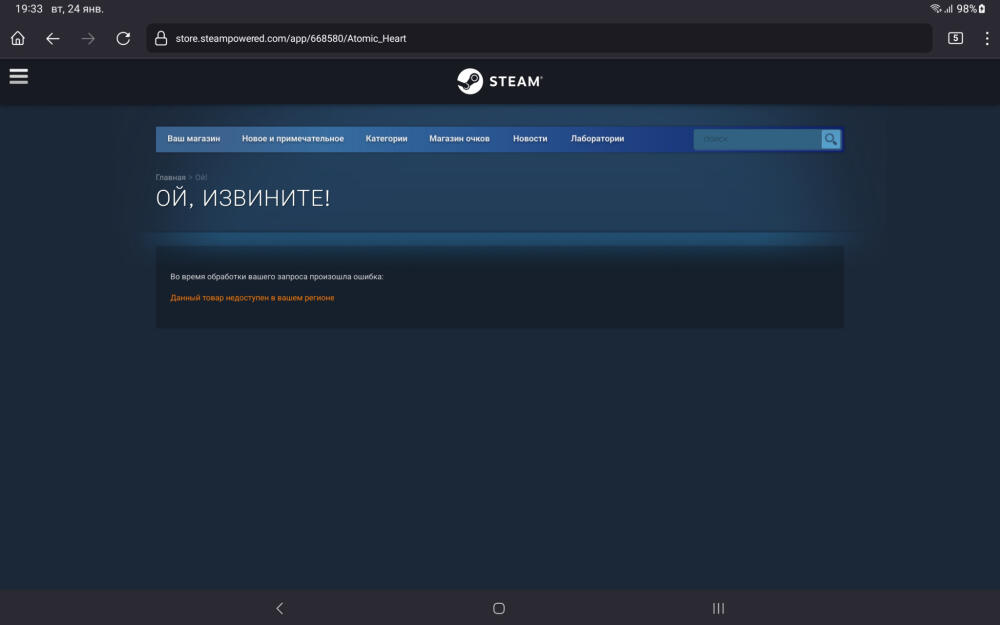This screenshot has width=1000, height=625.
Task: Click the error processing request text
Action: tap(277, 277)
